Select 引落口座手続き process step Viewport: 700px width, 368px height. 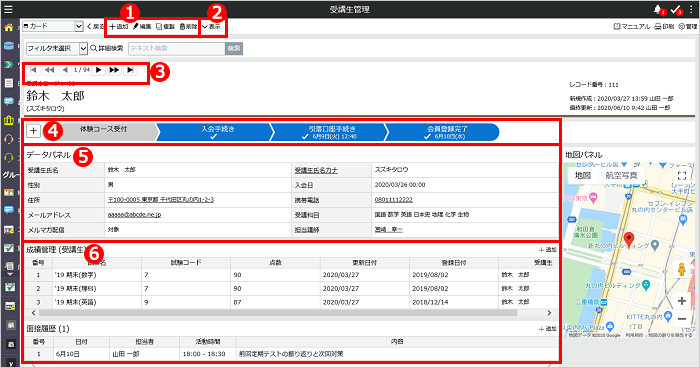point(329,132)
